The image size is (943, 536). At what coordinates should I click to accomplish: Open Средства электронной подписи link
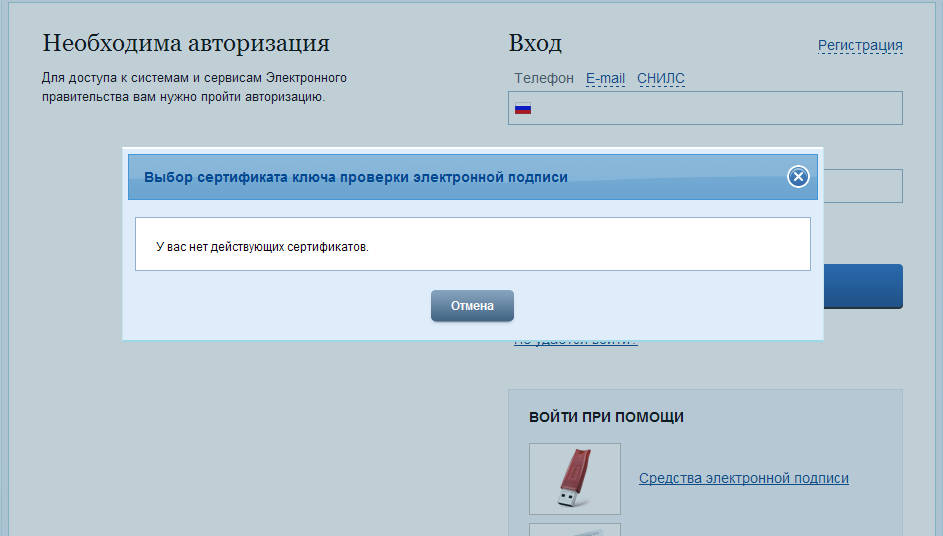tap(743, 478)
